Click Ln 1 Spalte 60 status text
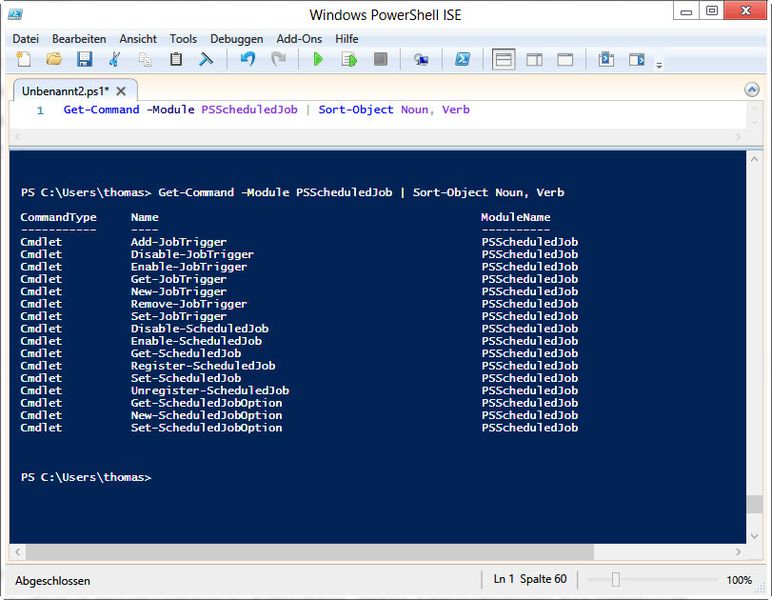This screenshot has width=772, height=600. pyautogui.click(x=530, y=579)
